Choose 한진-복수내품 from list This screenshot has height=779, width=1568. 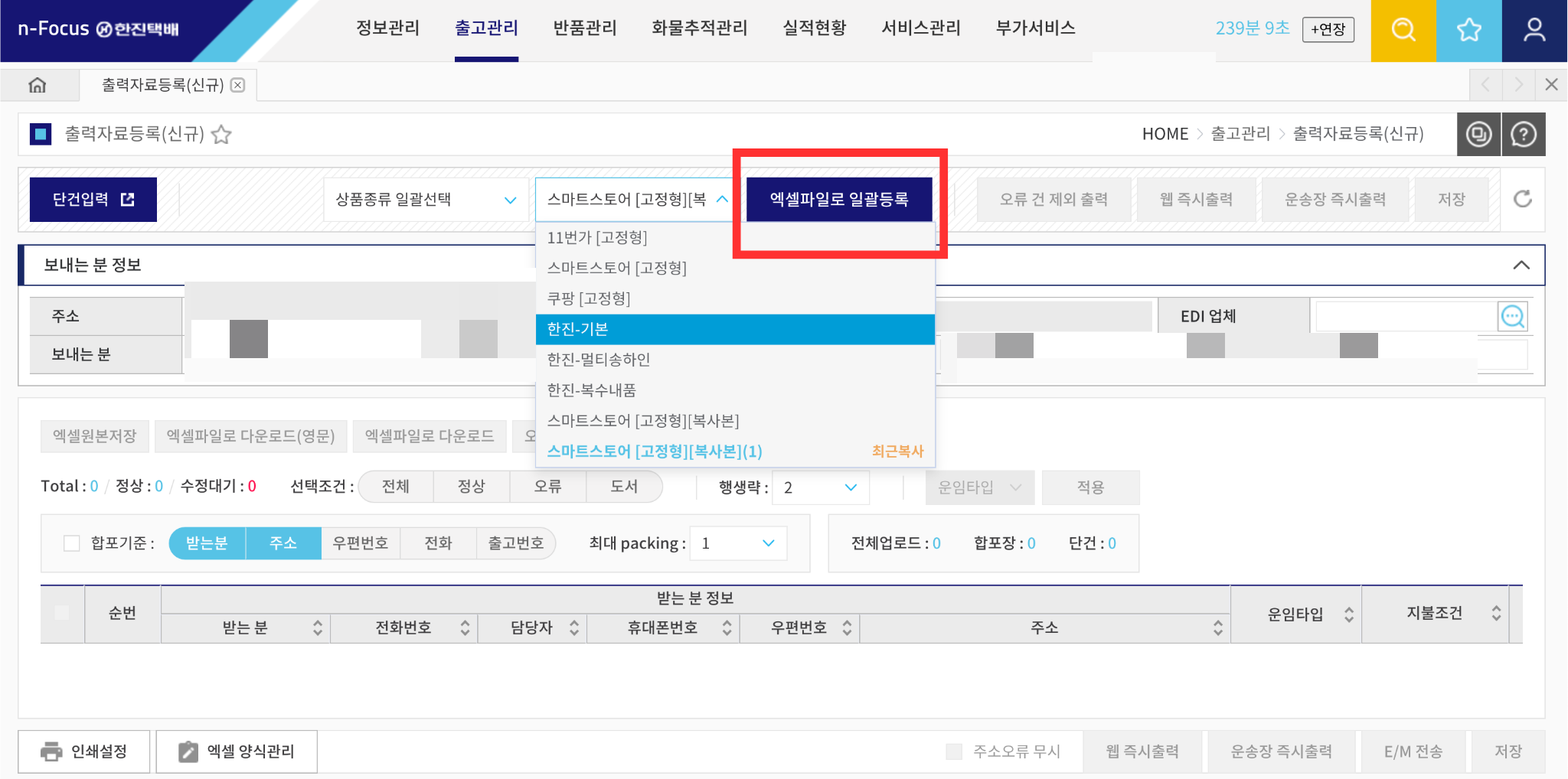(x=735, y=390)
